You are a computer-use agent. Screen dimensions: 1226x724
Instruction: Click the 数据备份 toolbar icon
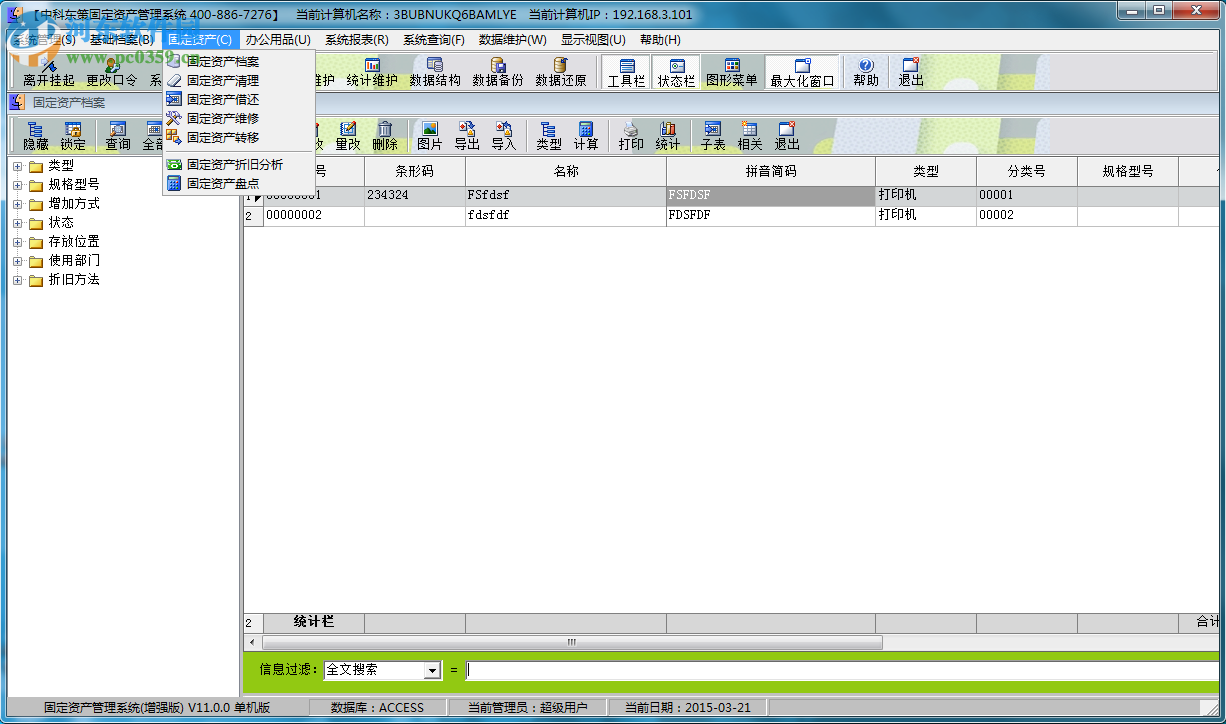click(498, 72)
